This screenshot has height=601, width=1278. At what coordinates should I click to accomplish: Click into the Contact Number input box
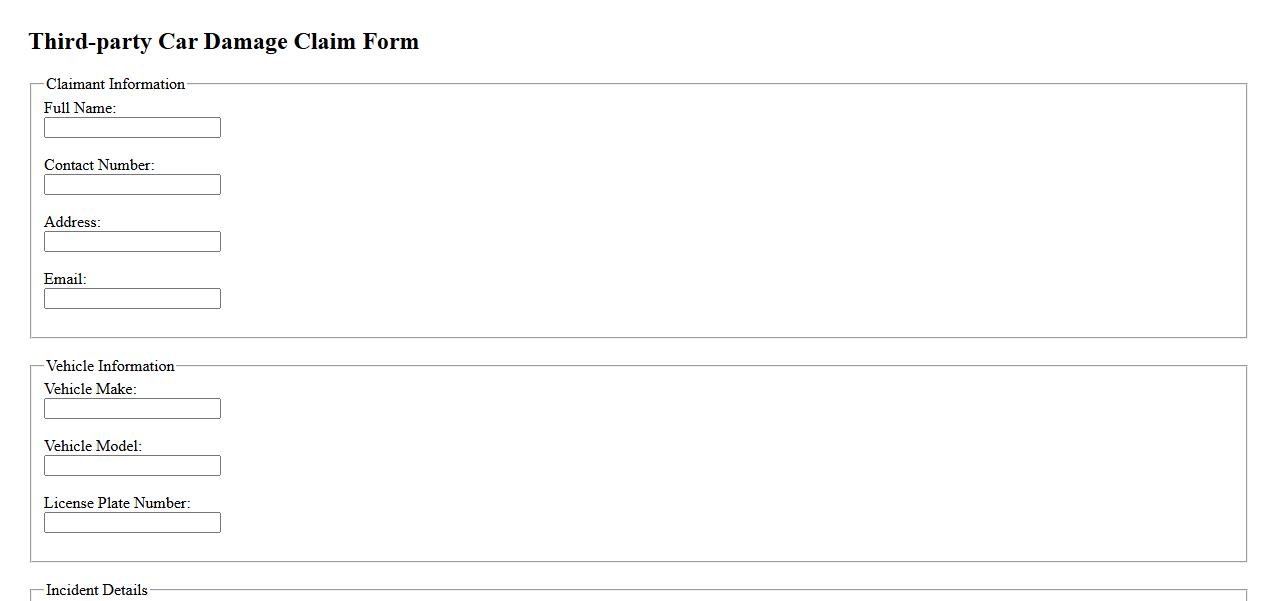pos(132,185)
